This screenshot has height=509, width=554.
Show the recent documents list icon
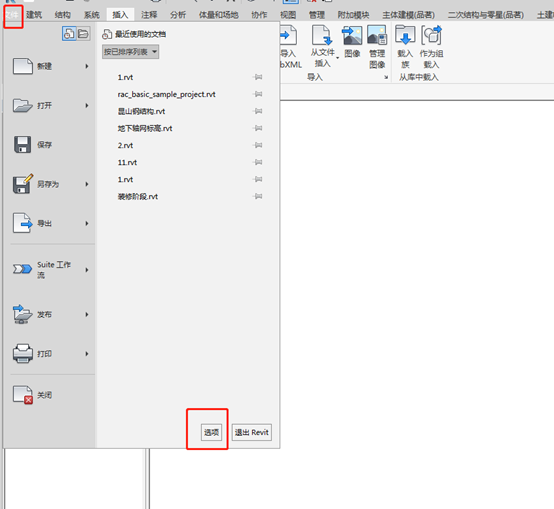pos(69,34)
